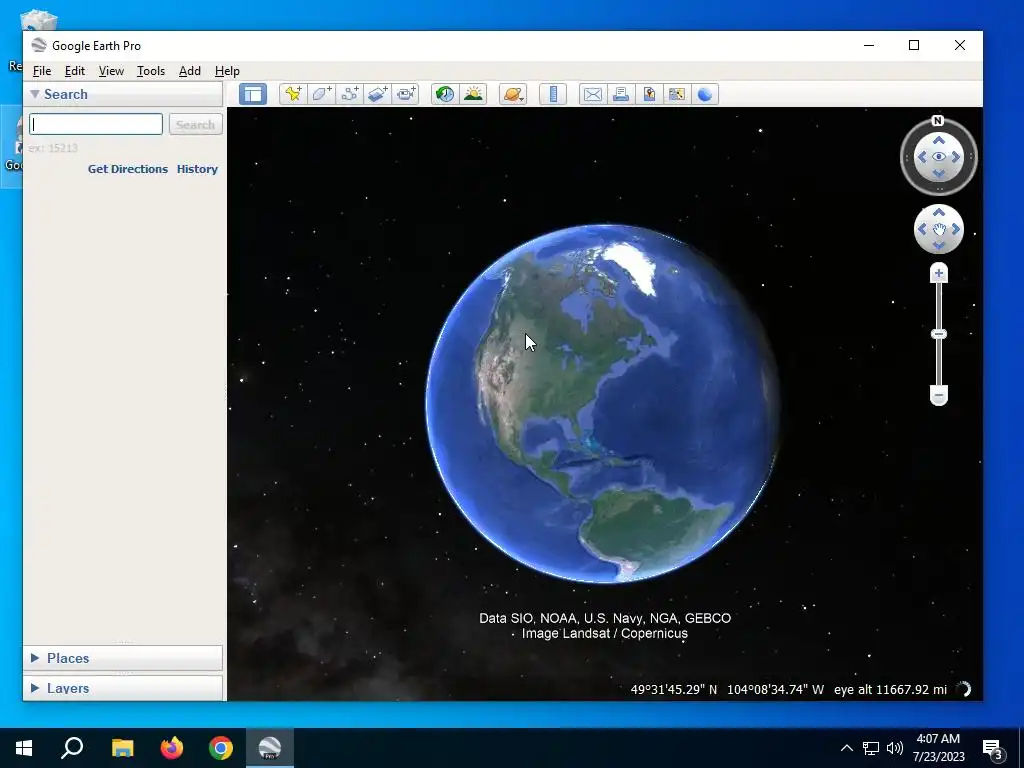Open the File menu
The height and width of the screenshot is (768, 1024).
tap(42, 71)
